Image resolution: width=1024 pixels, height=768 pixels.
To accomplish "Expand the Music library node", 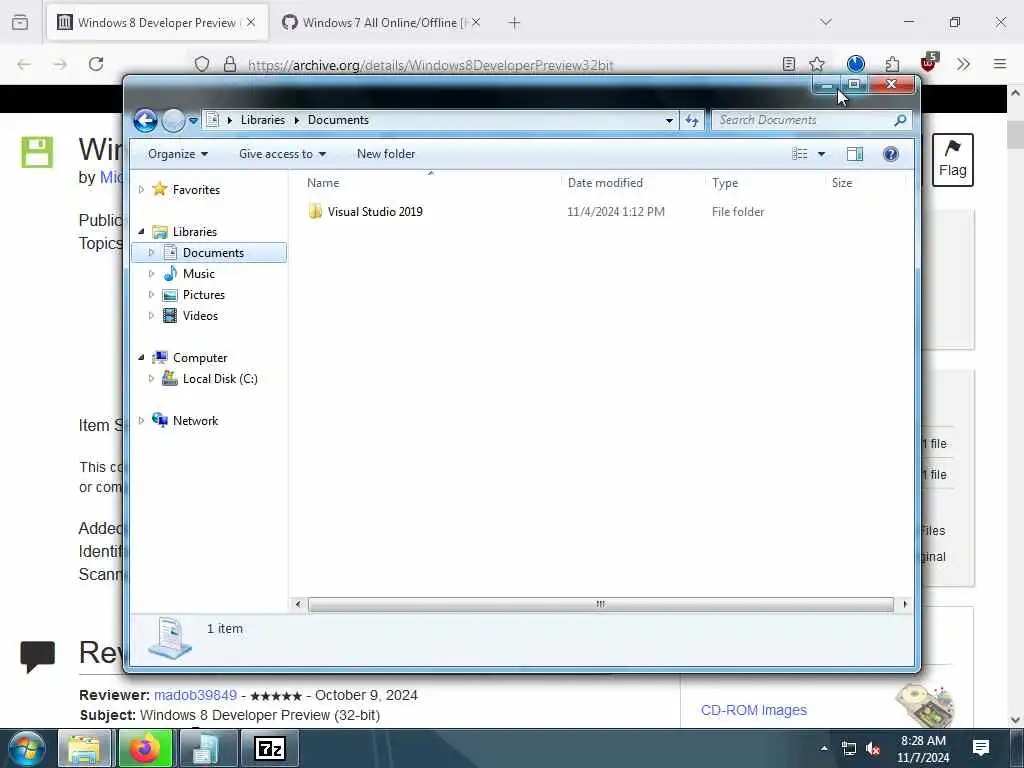I will [152, 274].
